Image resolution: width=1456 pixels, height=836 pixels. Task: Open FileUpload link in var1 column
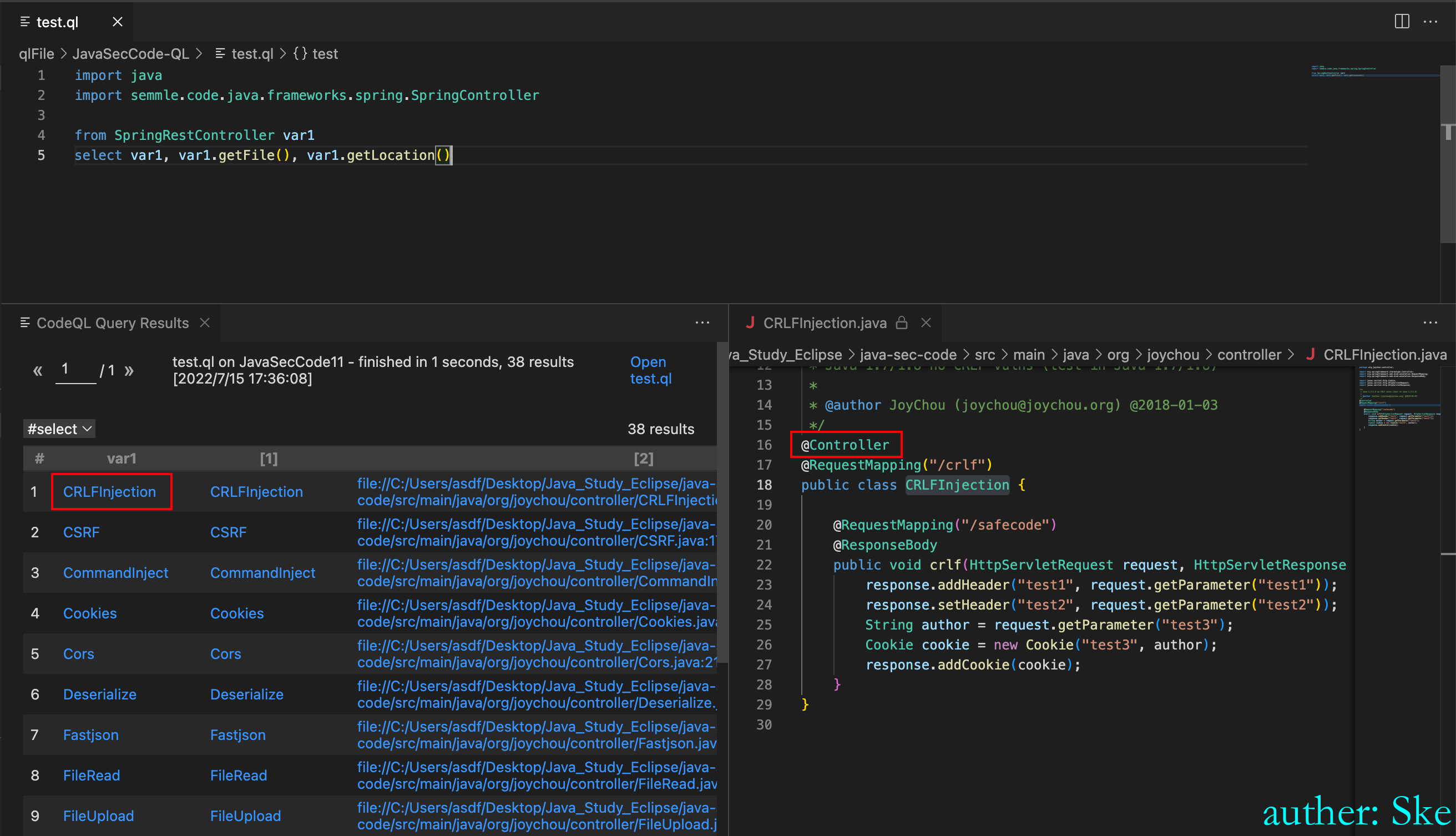pyautogui.click(x=98, y=816)
